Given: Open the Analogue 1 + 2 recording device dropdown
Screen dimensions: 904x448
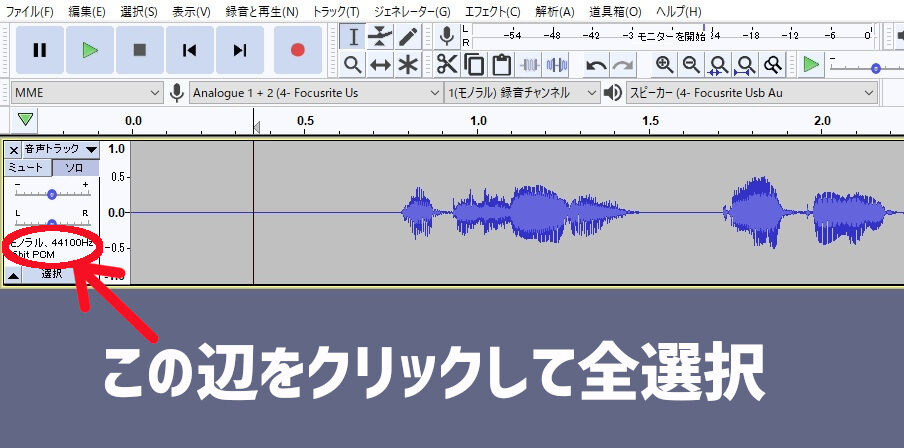Looking at the screenshot, I should 316,93.
